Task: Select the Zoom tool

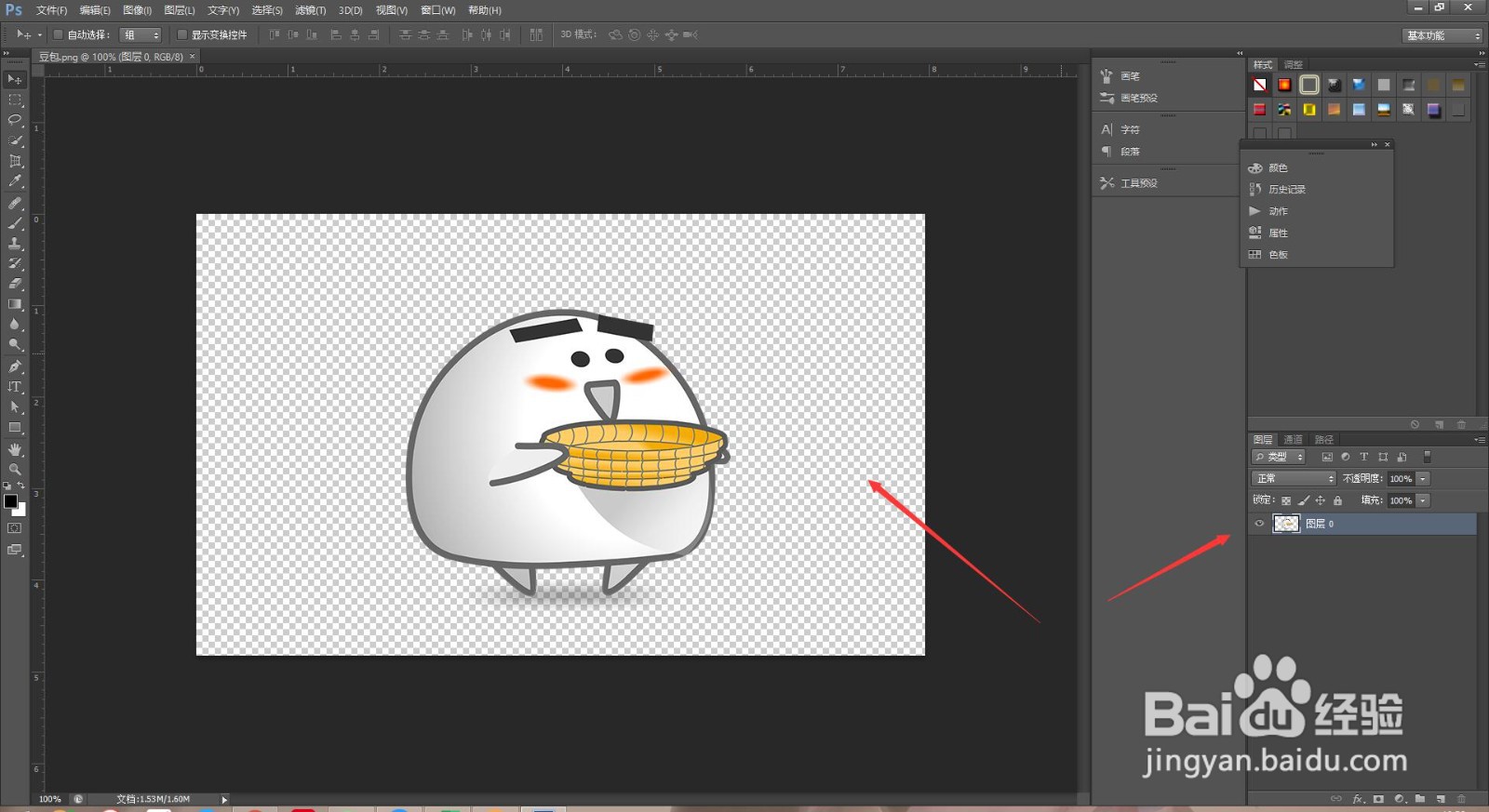Action: point(15,470)
